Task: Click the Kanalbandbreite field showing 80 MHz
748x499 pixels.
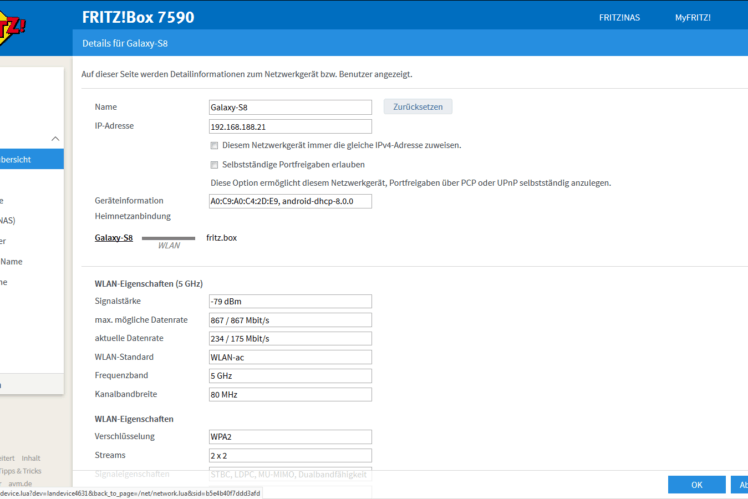Action: (290, 395)
